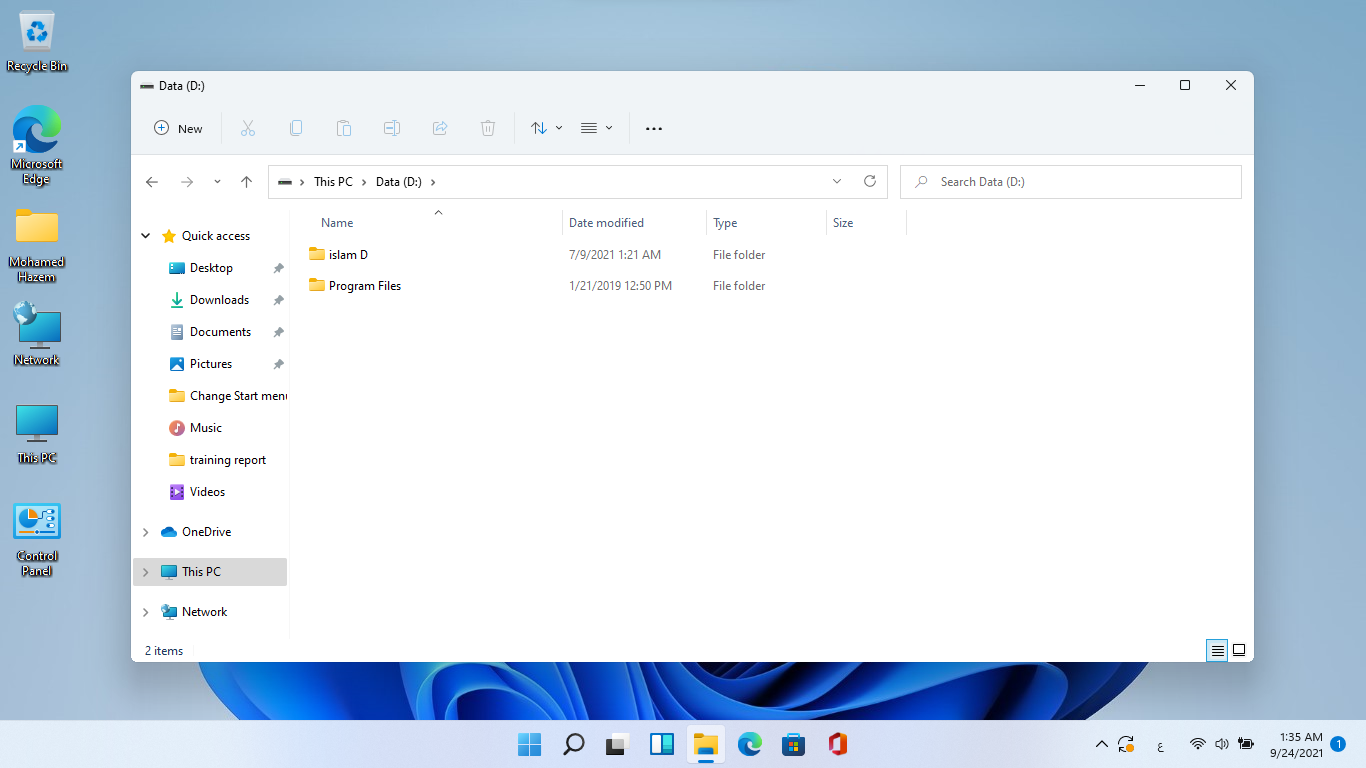
Task: Switch to details view using status bar toggle
Action: pos(1217,650)
